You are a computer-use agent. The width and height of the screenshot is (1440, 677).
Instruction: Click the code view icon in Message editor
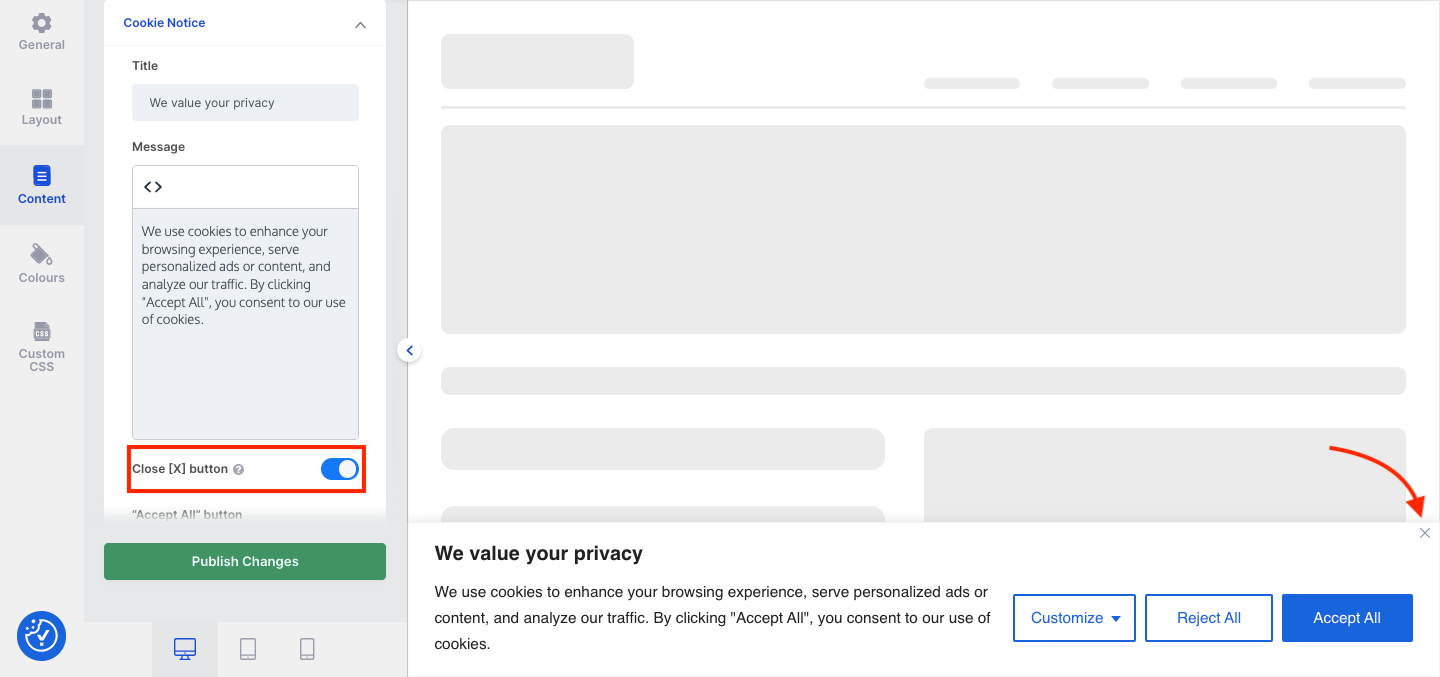(153, 187)
